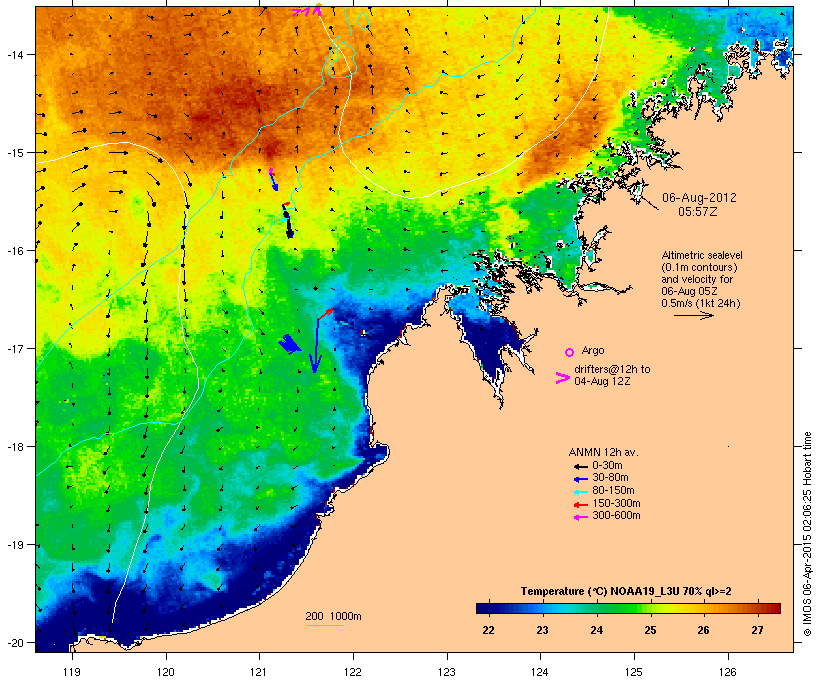Click the date label 06-Aug-2012

tap(699, 198)
